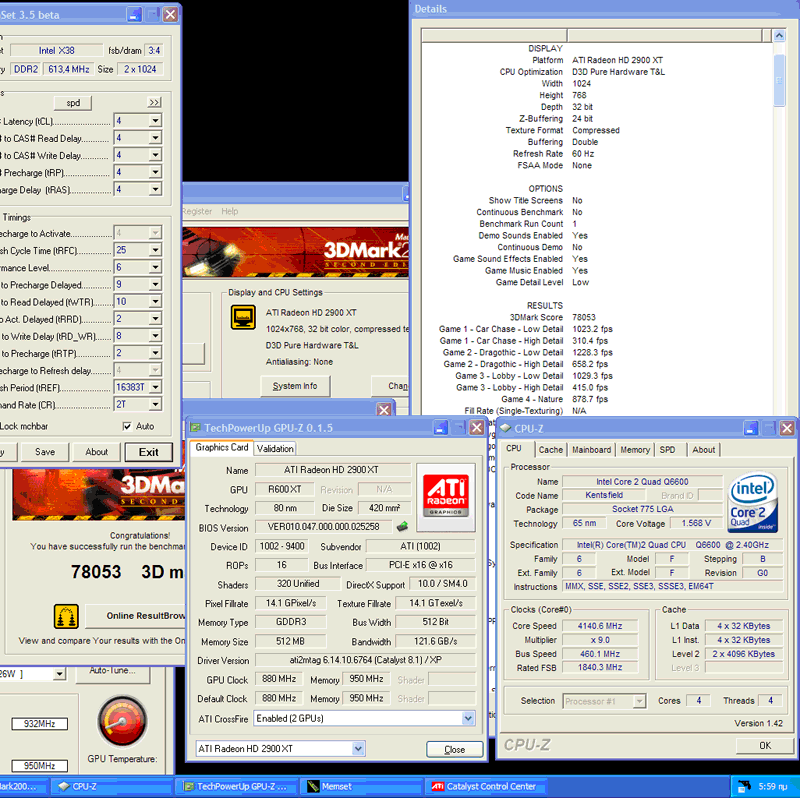Open the RAS# to CAS# Read Delay dropdown
Image resolution: width=800 pixels, height=798 pixels.
tap(155, 138)
